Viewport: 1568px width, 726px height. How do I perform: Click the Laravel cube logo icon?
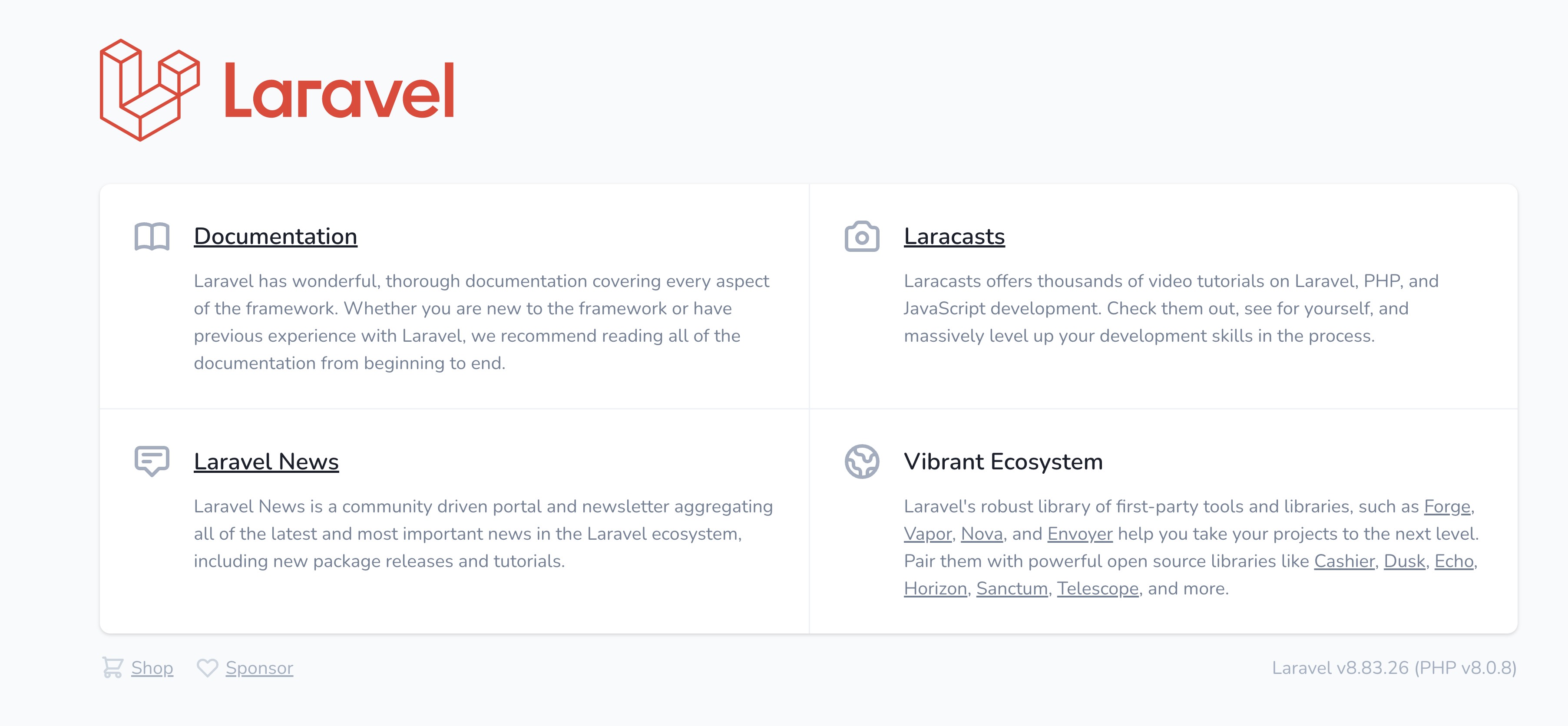pos(149,90)
